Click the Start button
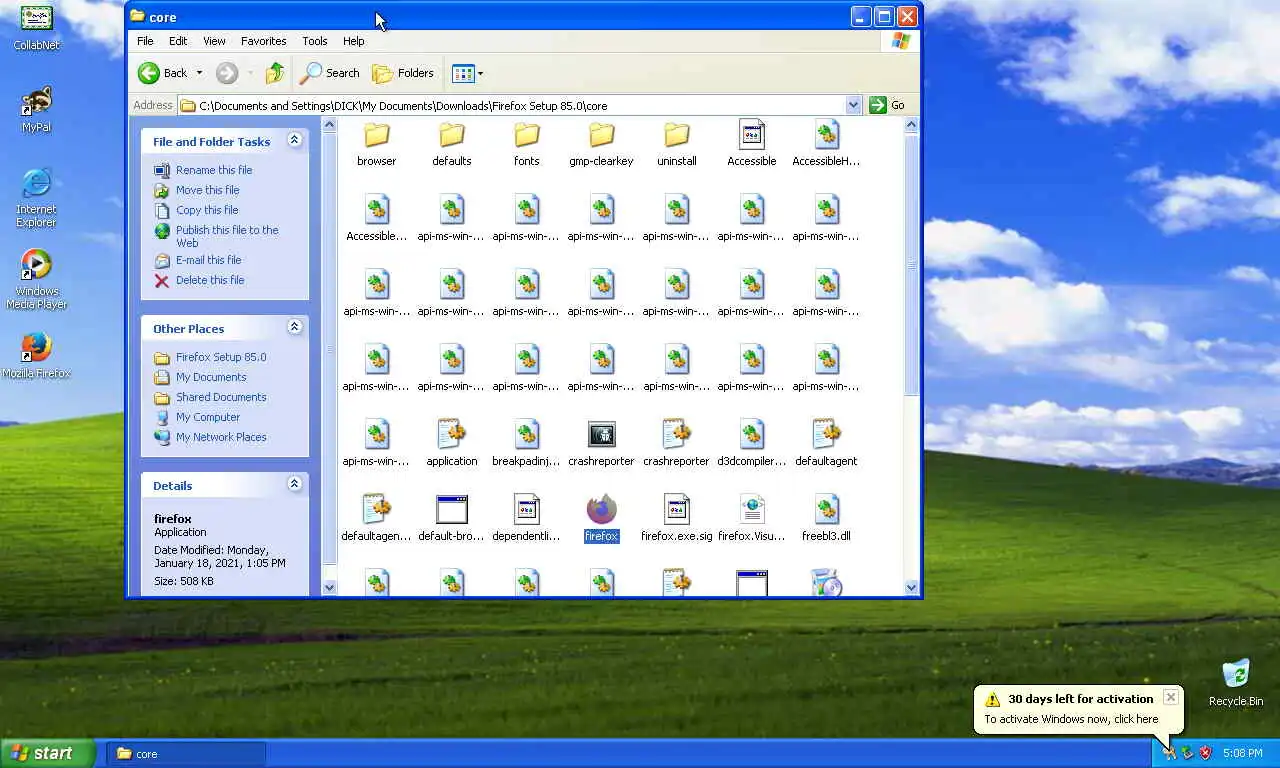The width and height of the screenshot is (1280, 768). pos(48,754)
